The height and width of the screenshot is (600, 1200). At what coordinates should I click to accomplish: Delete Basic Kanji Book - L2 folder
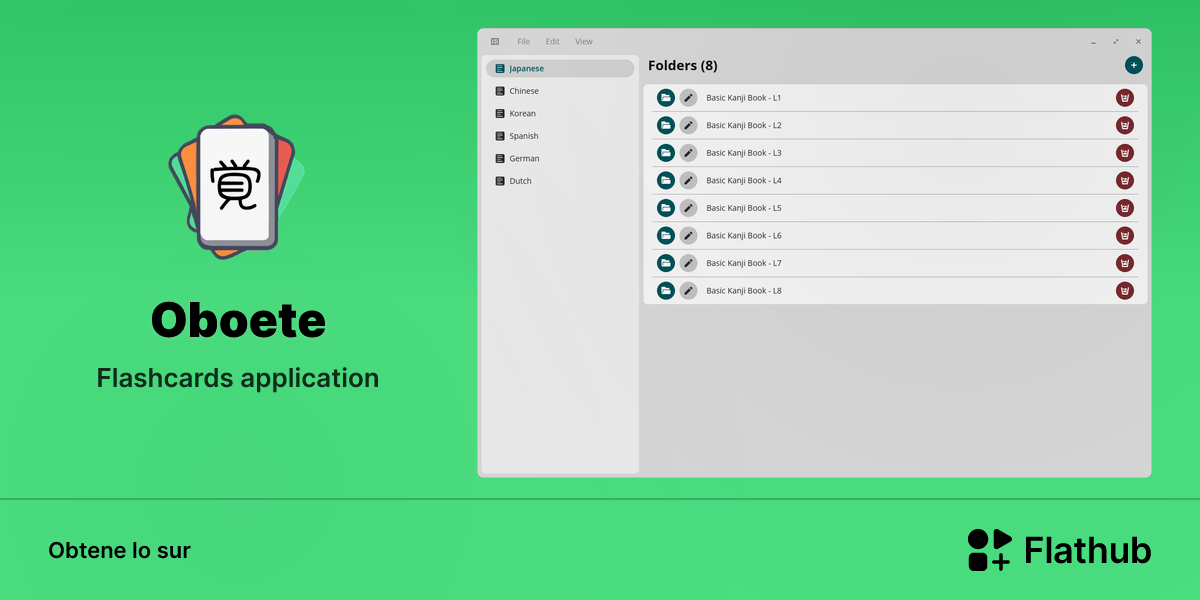(1125, 125)
